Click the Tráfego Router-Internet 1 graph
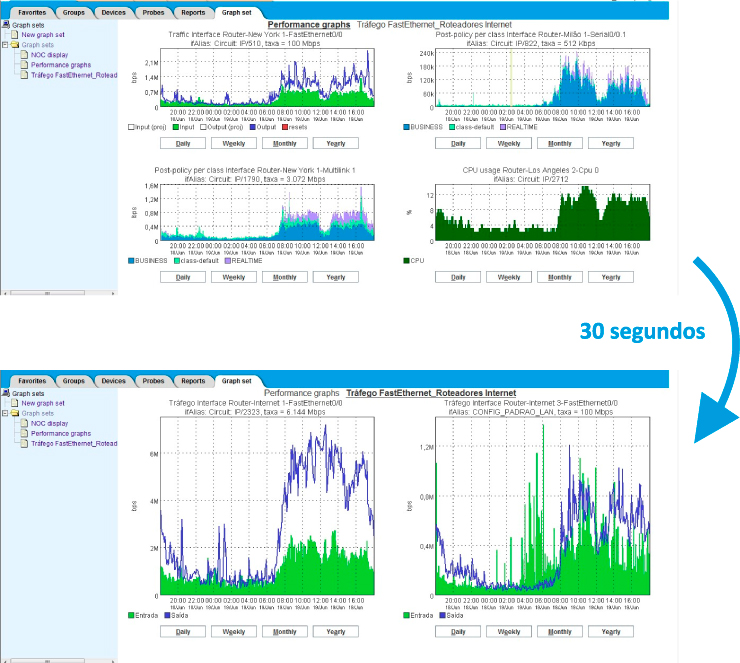 point(267,506)
